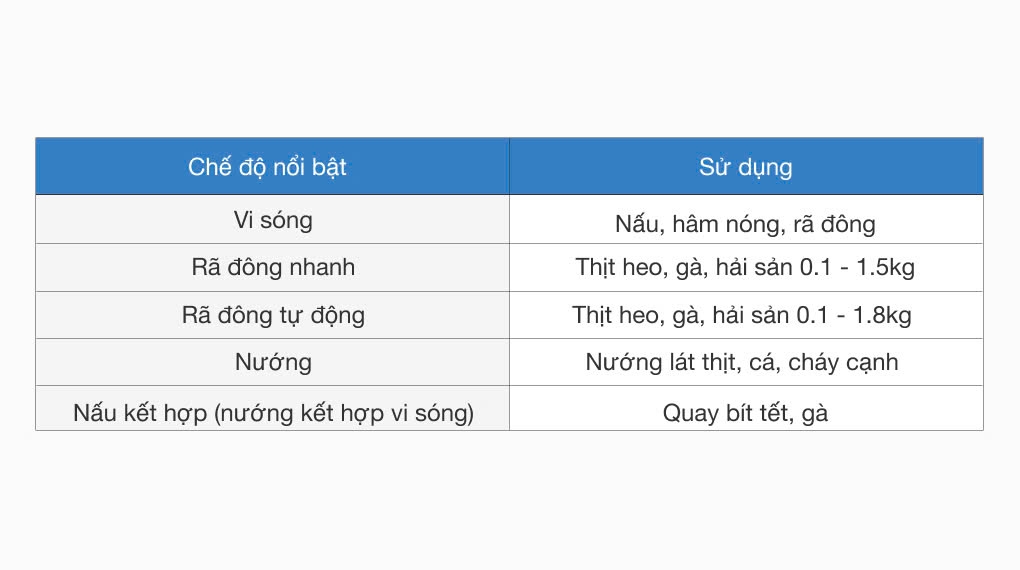Click the 'Rã đông nhanh' cell
Image resolution: width=1020 pixels, height=570 pixels.
coord(273,267)
